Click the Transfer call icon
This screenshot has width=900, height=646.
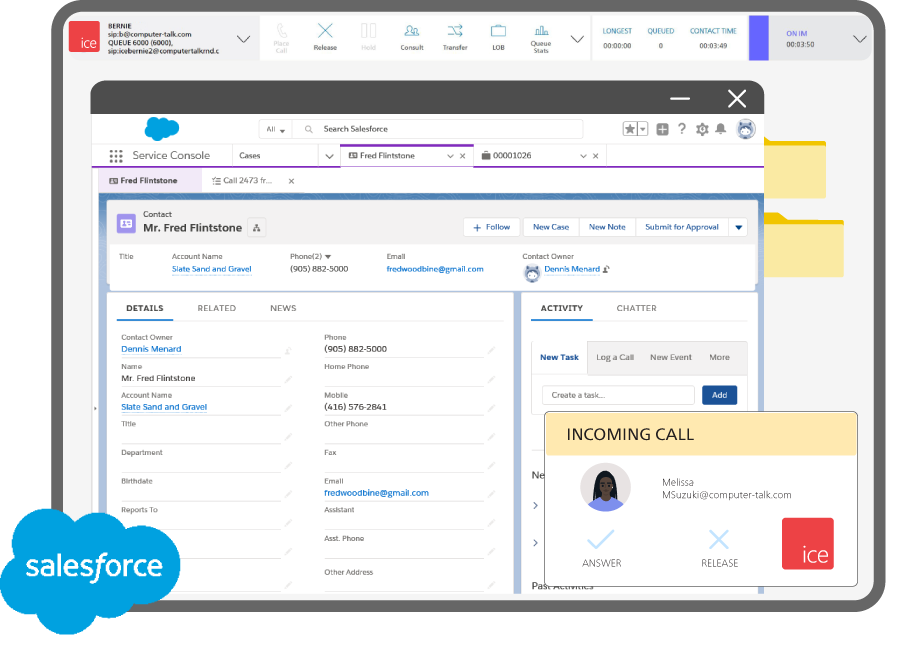[455, 37]
